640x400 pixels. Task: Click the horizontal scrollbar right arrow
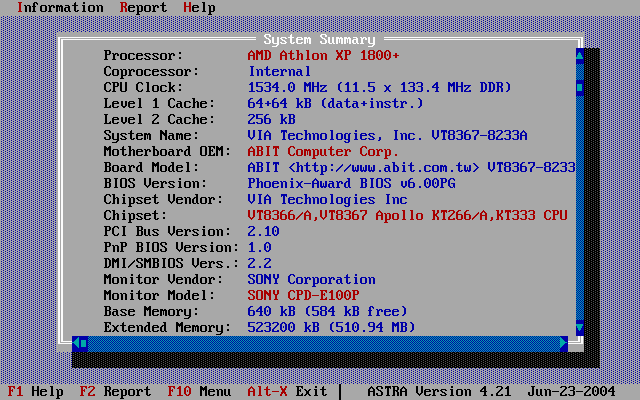(564, 343)
